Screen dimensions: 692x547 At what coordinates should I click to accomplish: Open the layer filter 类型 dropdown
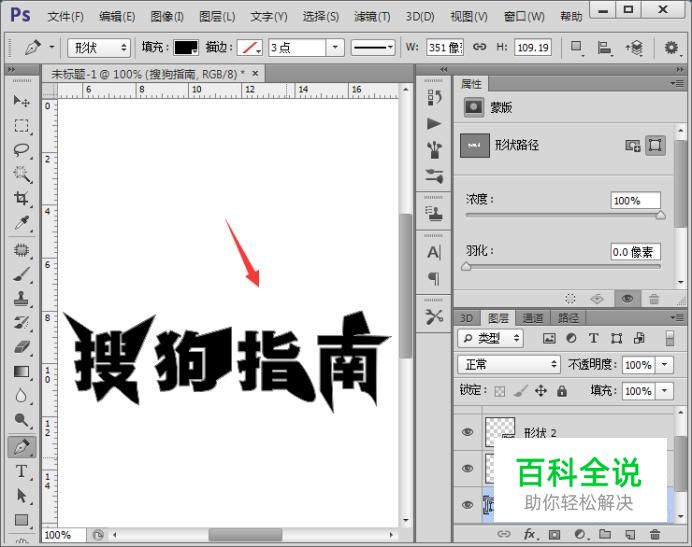490,338
